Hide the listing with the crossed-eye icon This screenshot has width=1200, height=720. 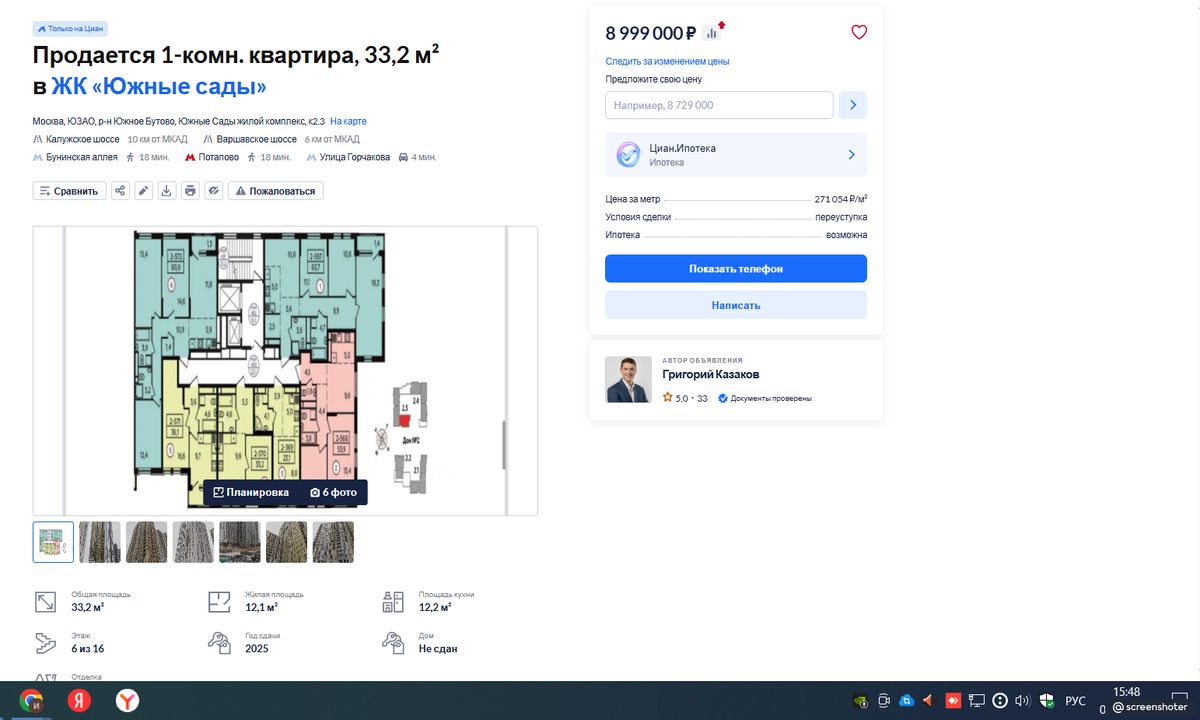tap(213, 191)
